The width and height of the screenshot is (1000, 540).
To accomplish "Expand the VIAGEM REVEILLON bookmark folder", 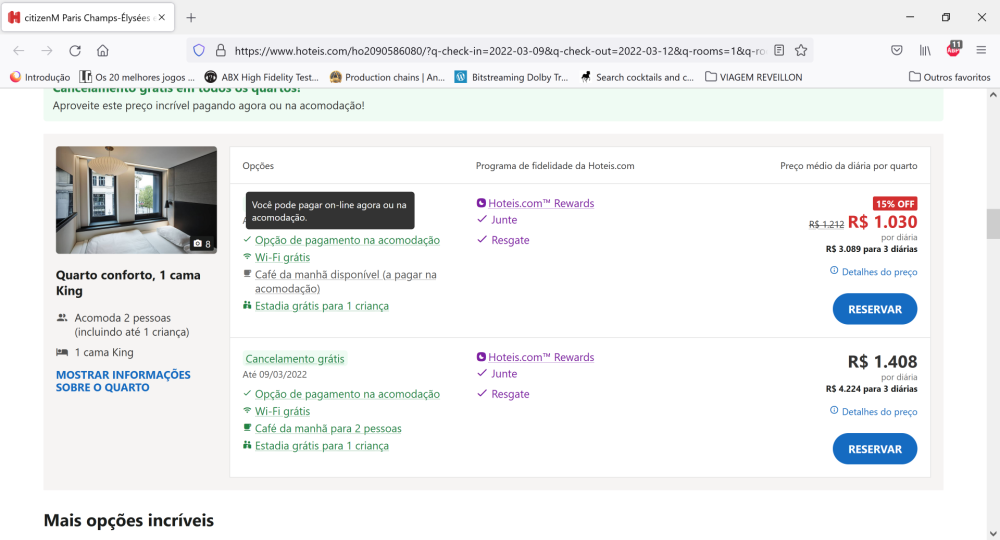I will 753,77.
